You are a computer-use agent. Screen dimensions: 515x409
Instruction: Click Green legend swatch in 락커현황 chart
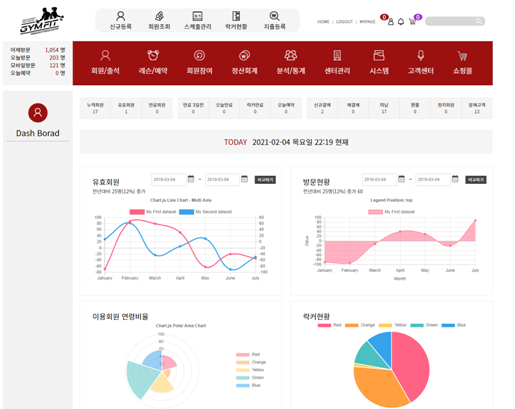[417, 325]
